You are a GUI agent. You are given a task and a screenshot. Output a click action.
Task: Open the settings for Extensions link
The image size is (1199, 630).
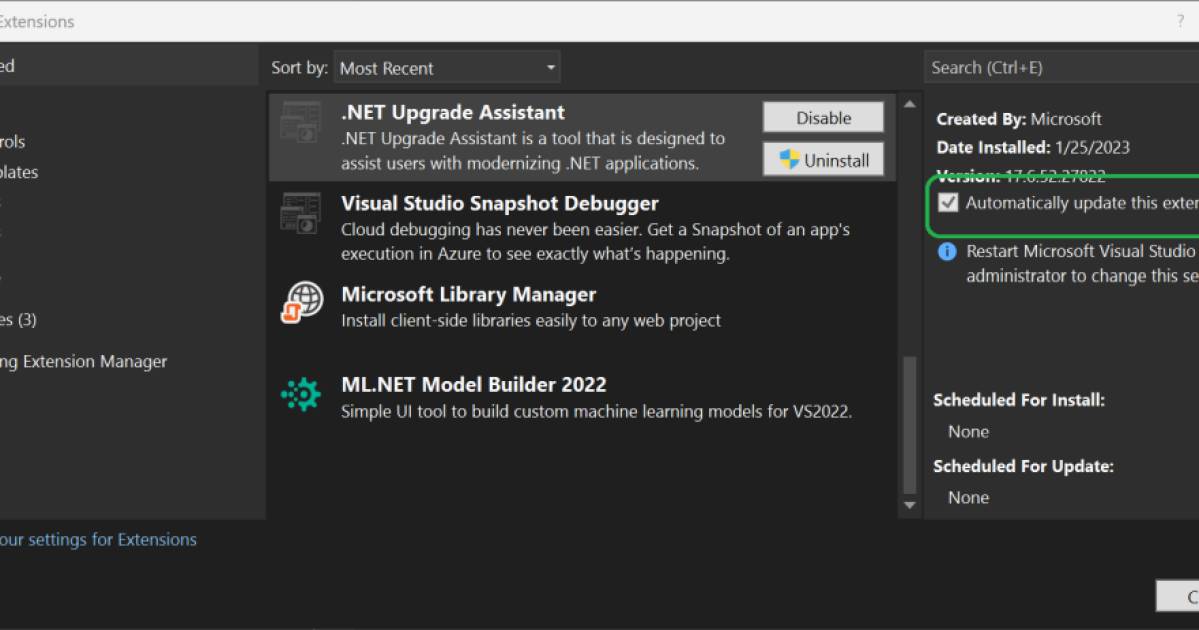[98, 540]
